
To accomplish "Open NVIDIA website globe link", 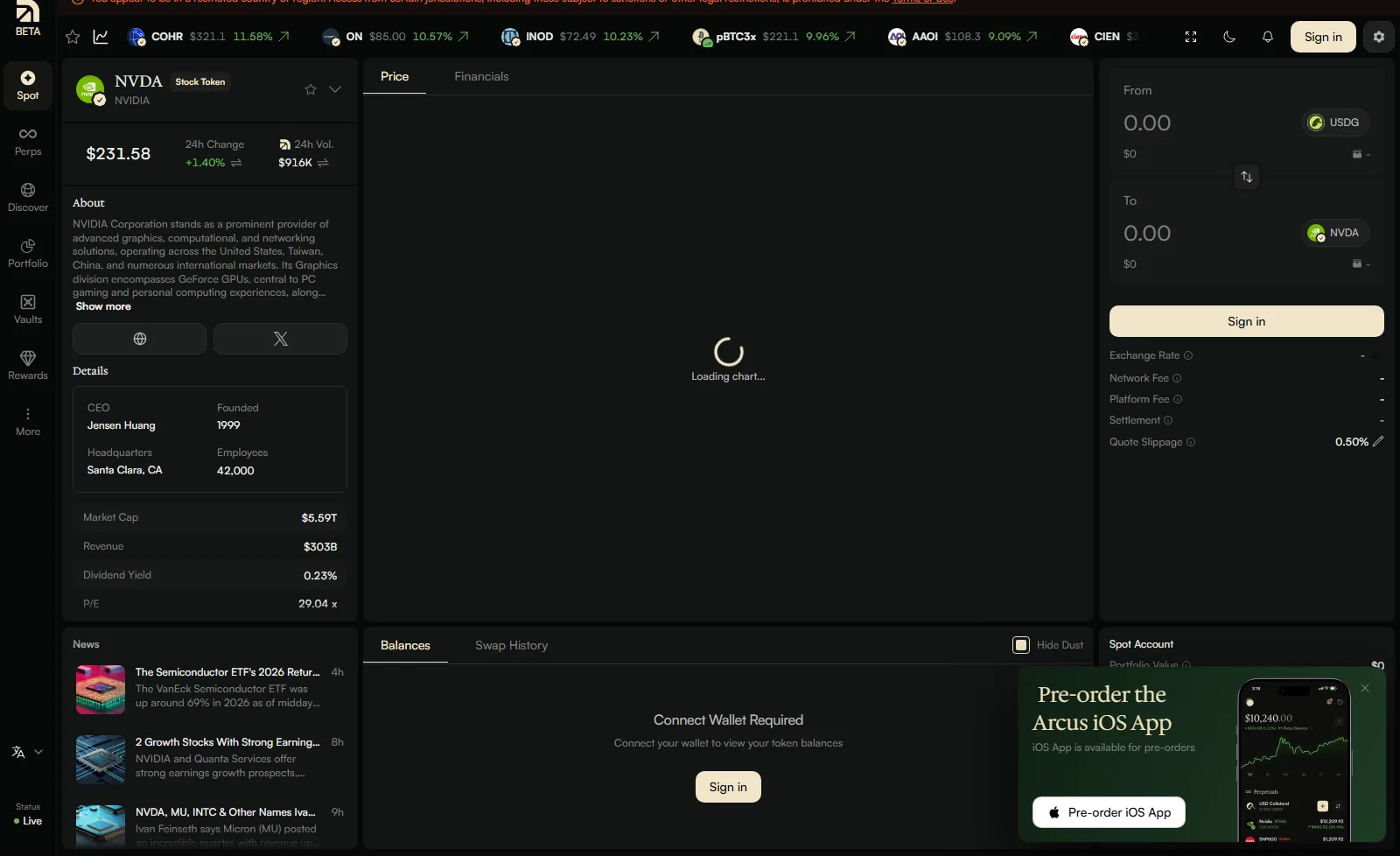I will click(x=139, y=339).
